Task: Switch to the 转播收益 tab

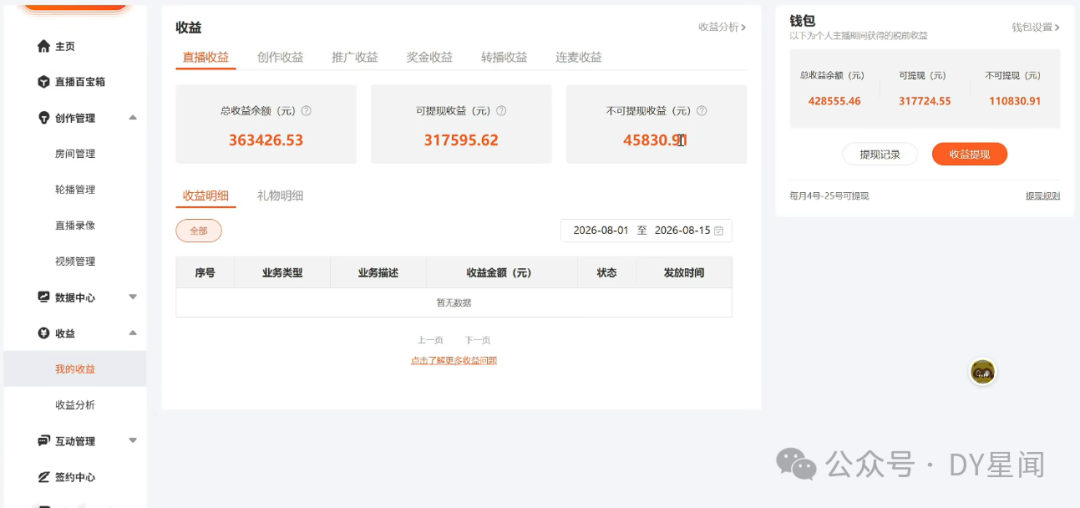Action: coord(504,57)
